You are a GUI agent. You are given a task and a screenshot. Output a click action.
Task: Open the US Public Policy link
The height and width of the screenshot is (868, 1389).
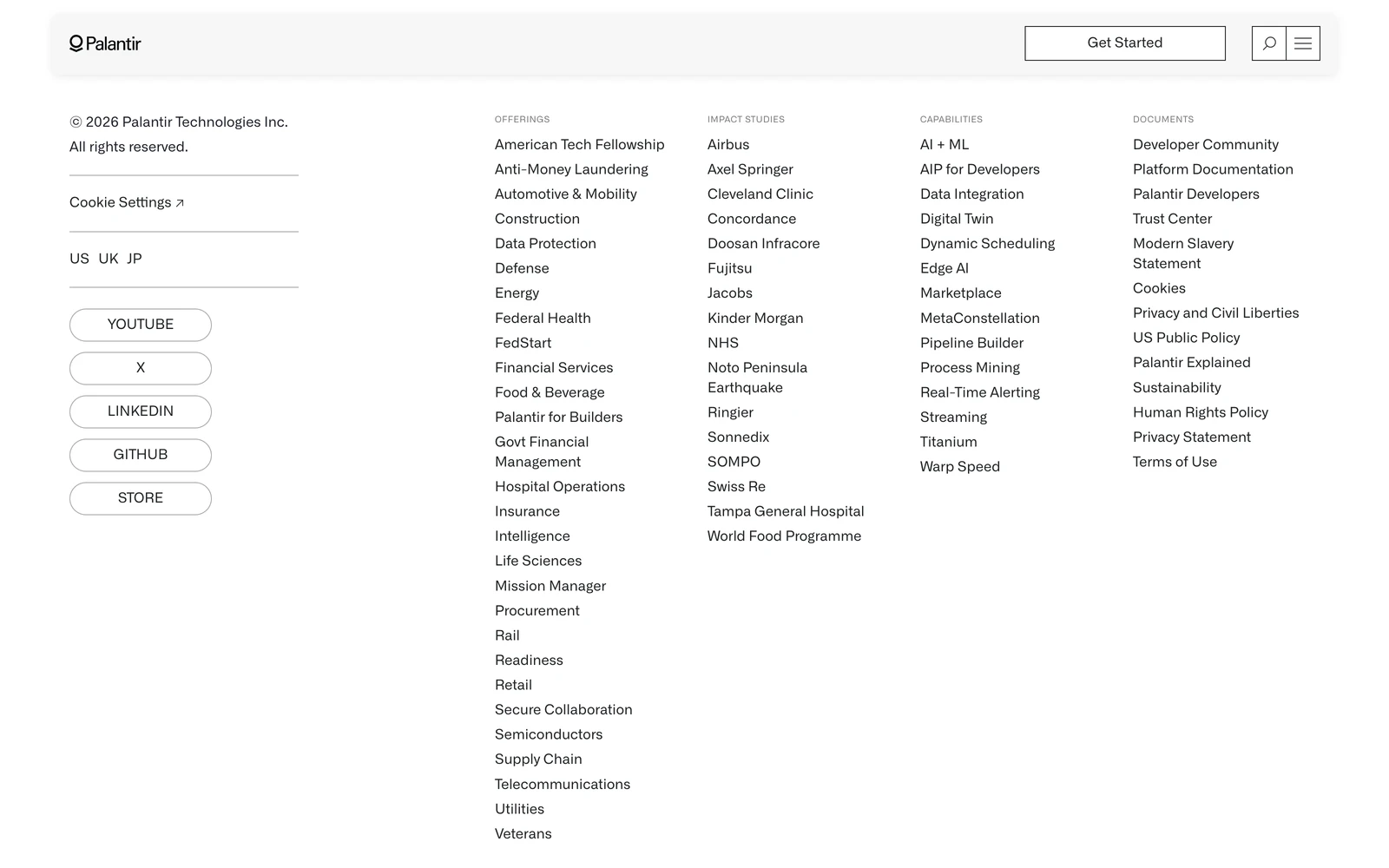(1187, 338)
